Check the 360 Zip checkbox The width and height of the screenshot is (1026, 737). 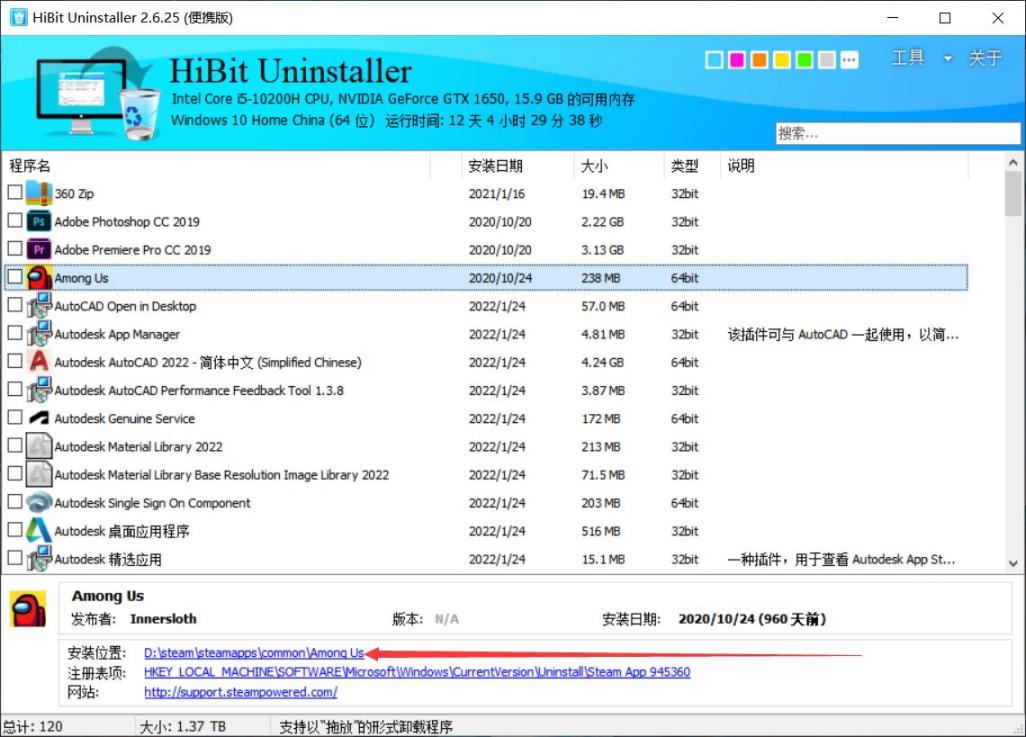pyautogui.click(x=14, y=192)
